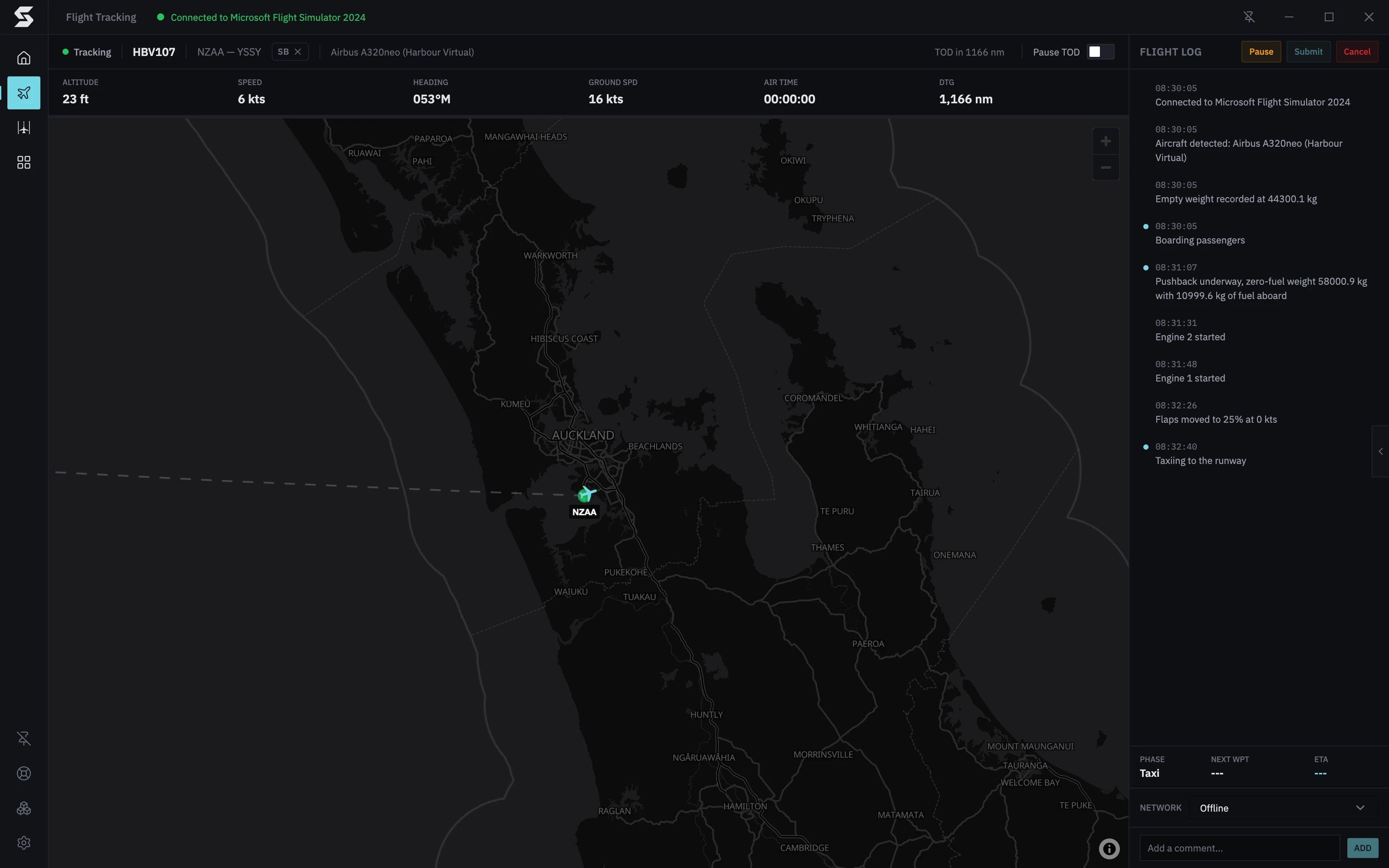
Task: Click the unpin icon in the title bar
Action: coord(1249,17)
